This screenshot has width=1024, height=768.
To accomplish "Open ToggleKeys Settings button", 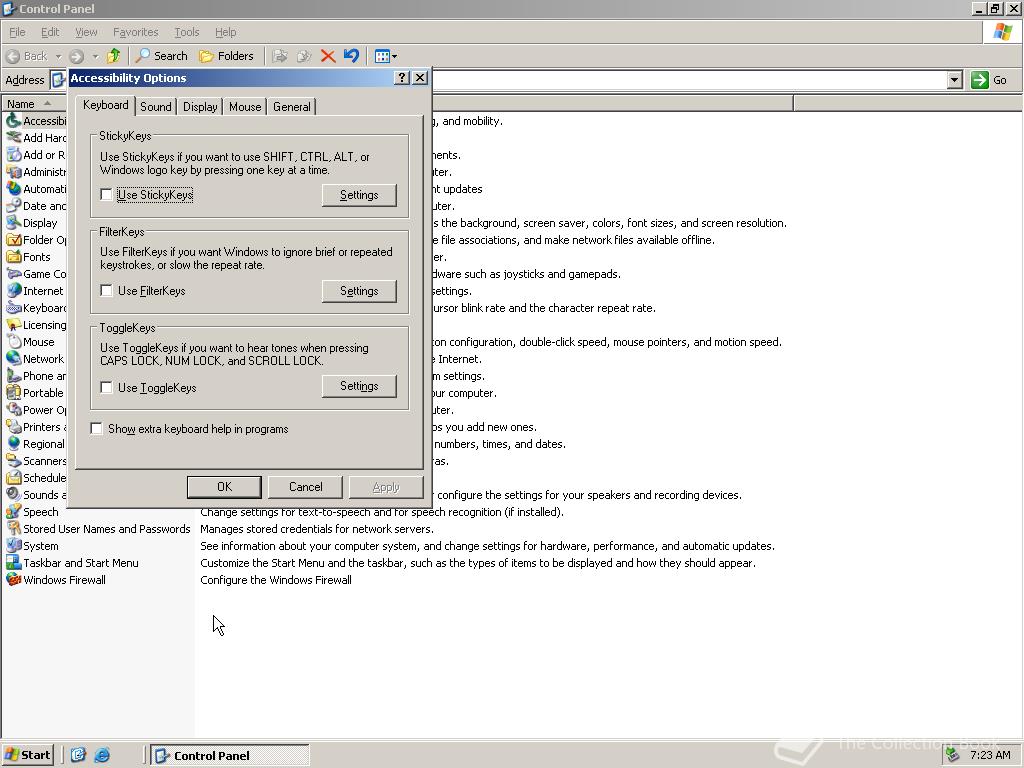I will tap(359, 386).
